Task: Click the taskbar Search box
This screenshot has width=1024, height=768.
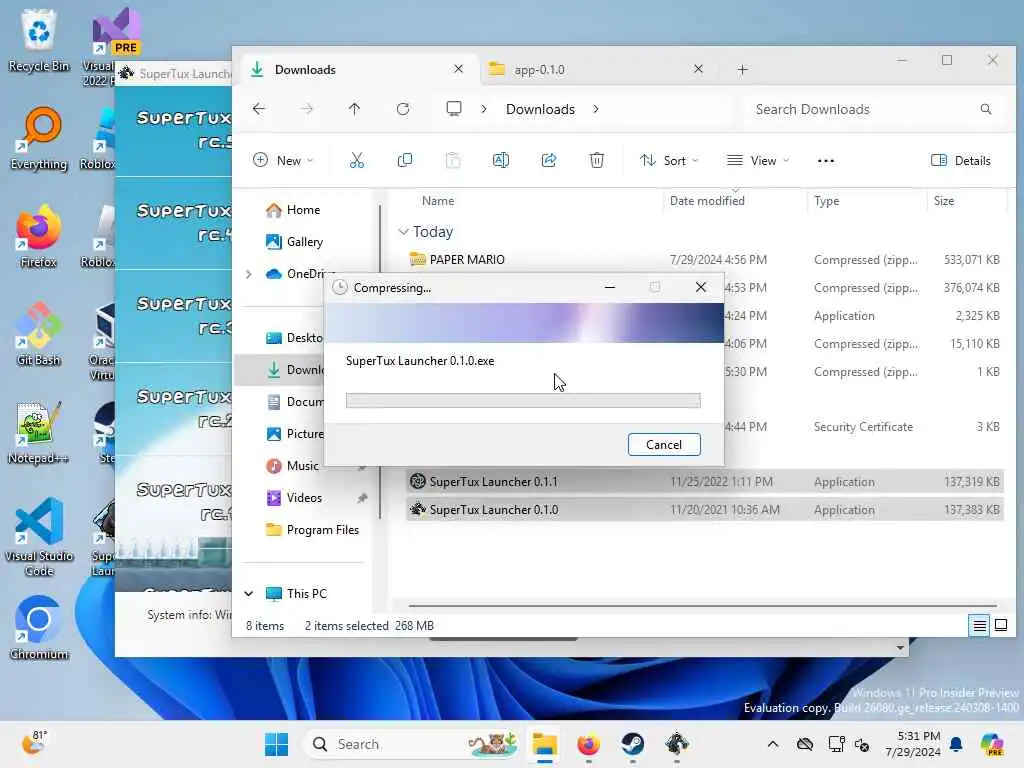Action: pos(413,744)
